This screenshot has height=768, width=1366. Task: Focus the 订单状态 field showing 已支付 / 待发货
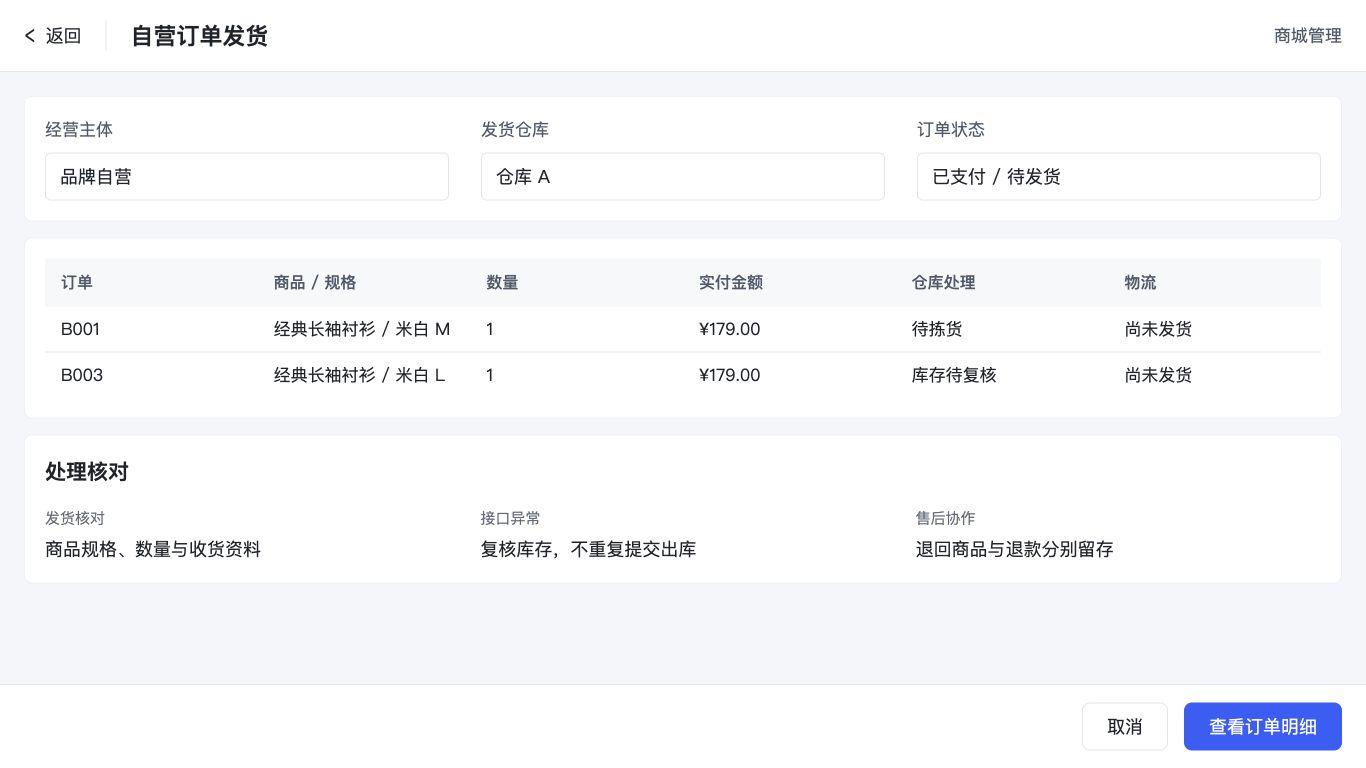click(x=1119, y=177)
